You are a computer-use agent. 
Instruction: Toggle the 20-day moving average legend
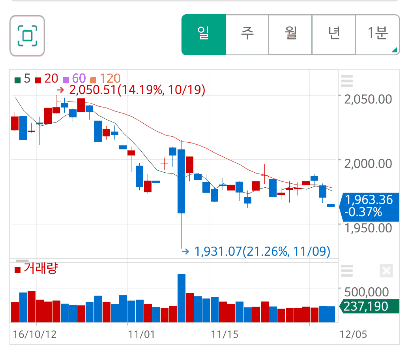pyautogui.click(x=47, y=79)
